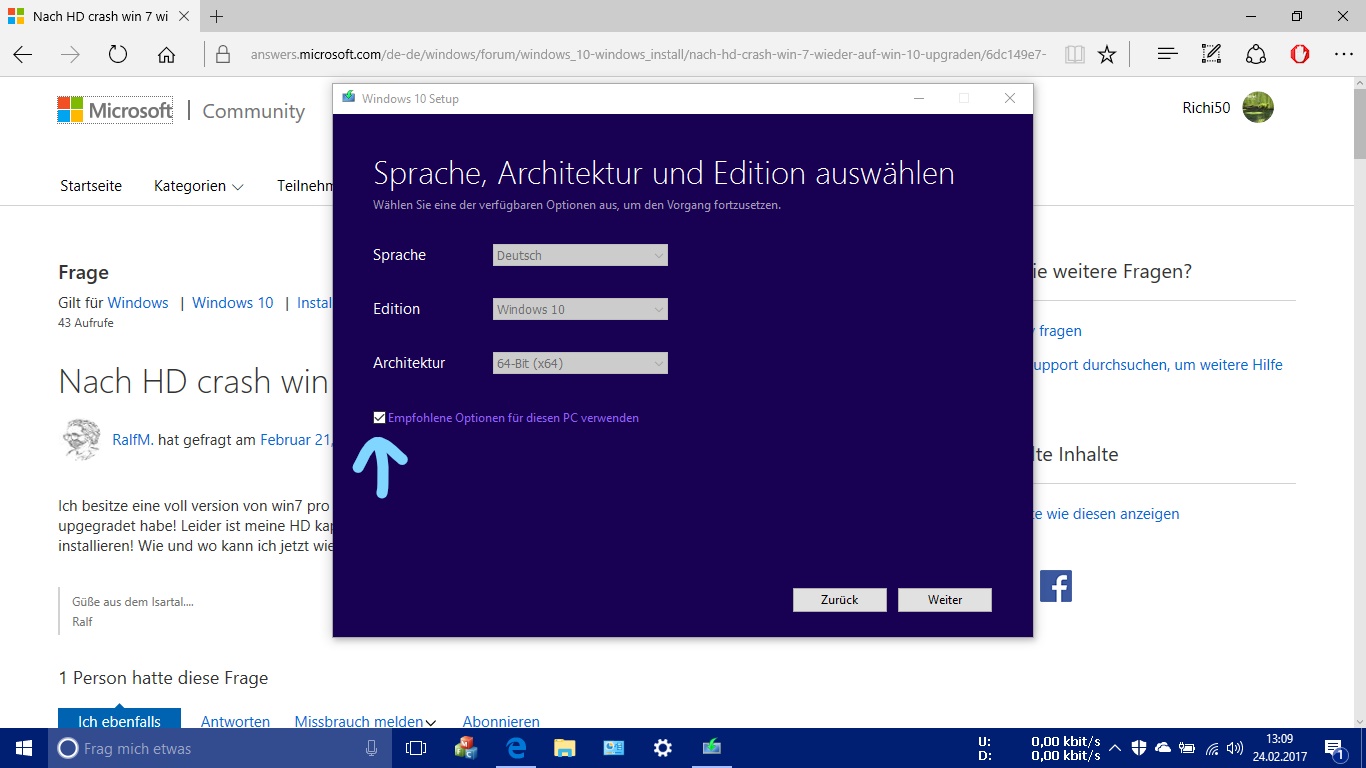Open the Windows Start menu
This screenshot has width=1366, height=768.
[x=23, y=748]
